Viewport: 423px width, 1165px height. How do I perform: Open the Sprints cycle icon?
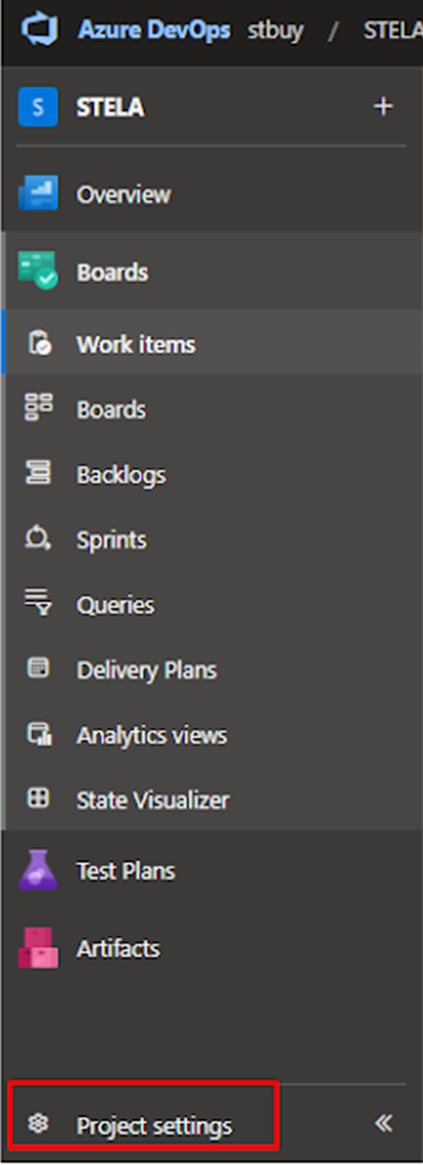click(38, 539)
